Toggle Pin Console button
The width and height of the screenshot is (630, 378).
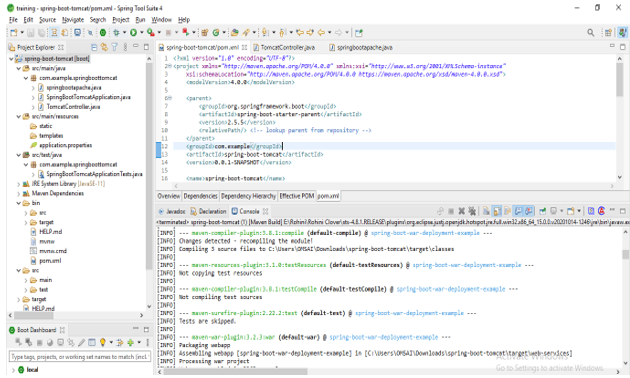coord(542,211)
